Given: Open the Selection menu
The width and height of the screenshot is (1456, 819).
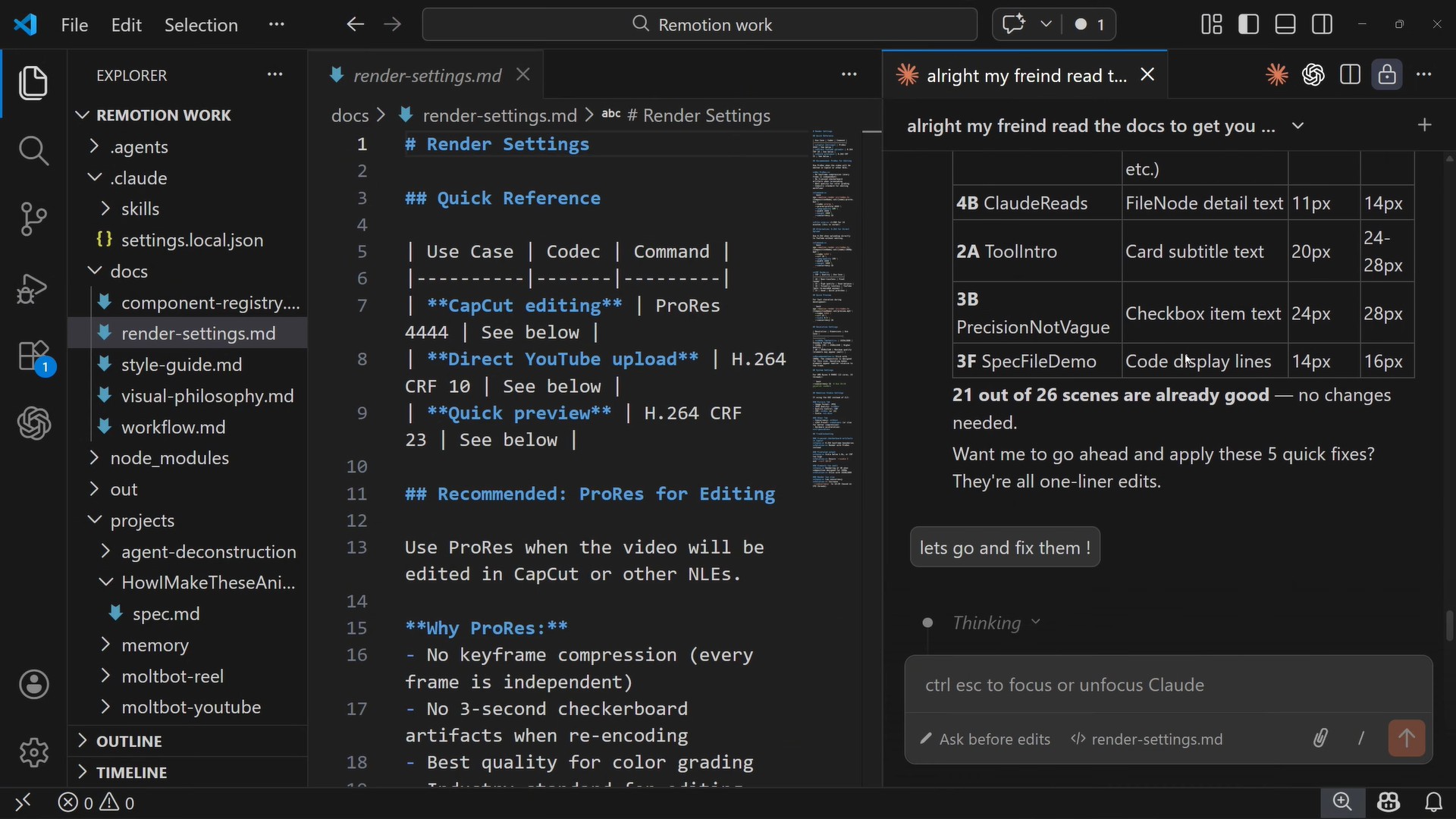Looking at the screenshot, I should point(201,25).
